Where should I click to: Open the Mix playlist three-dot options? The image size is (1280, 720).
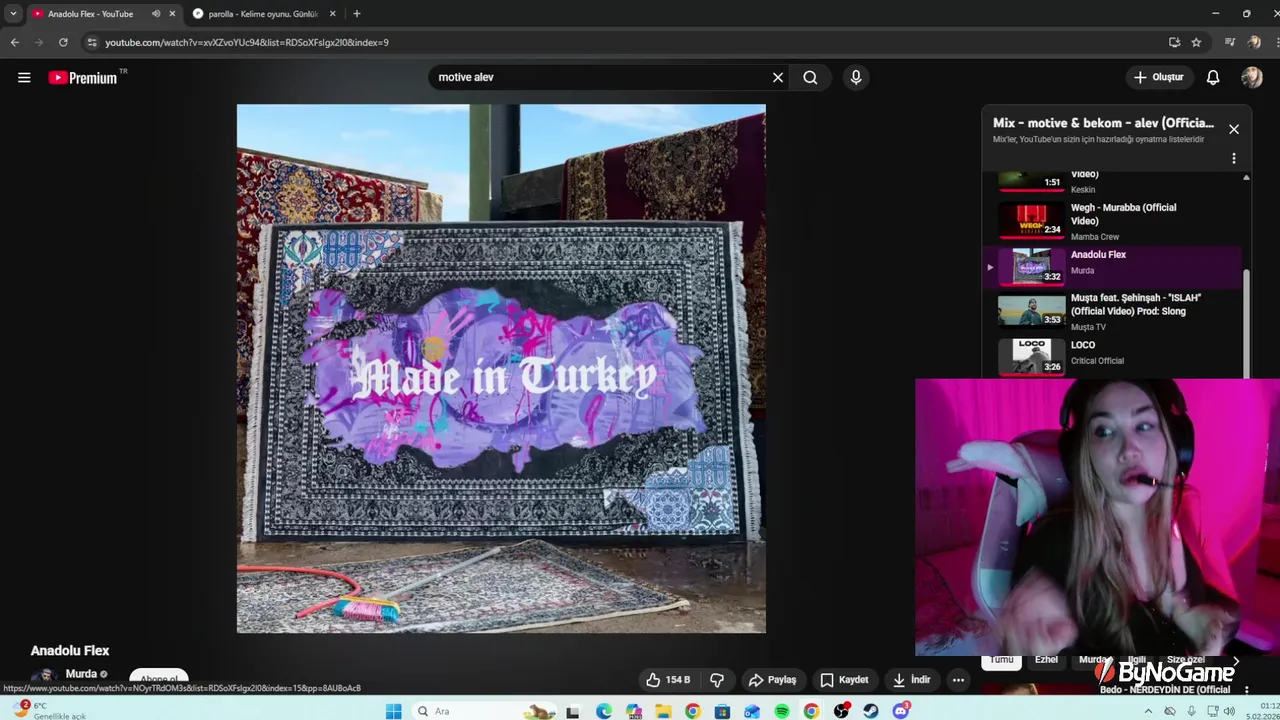1233,158
